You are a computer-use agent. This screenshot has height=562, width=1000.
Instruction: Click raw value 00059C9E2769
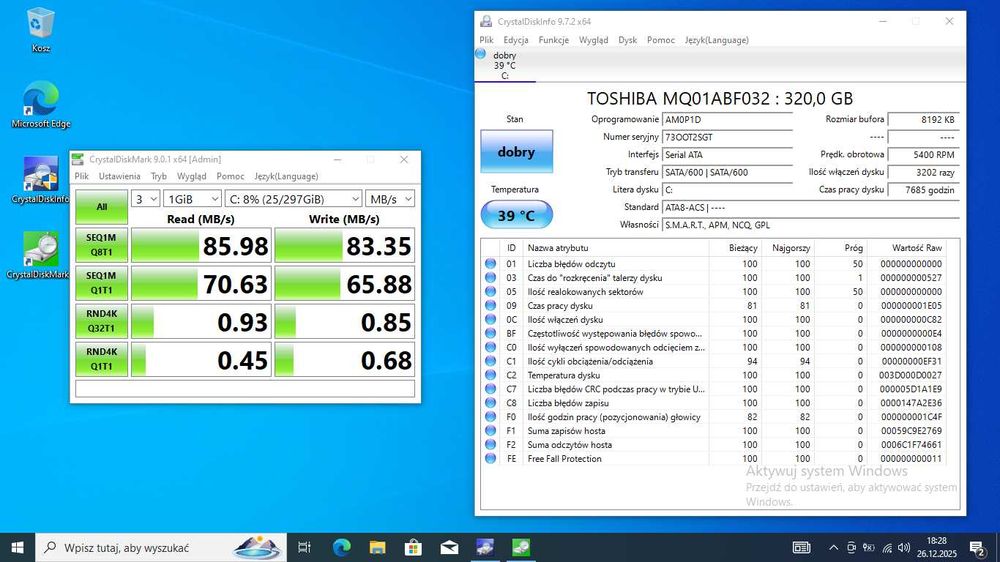[x=911, y=431]
